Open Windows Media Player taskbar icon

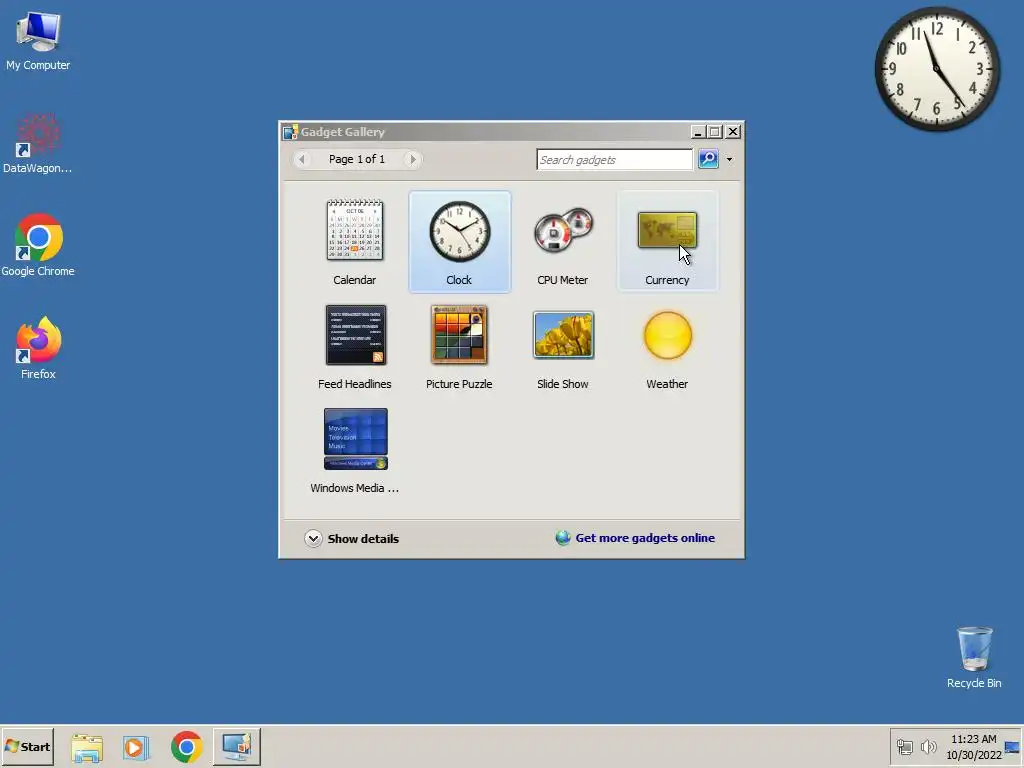click(x=136, y=747)
